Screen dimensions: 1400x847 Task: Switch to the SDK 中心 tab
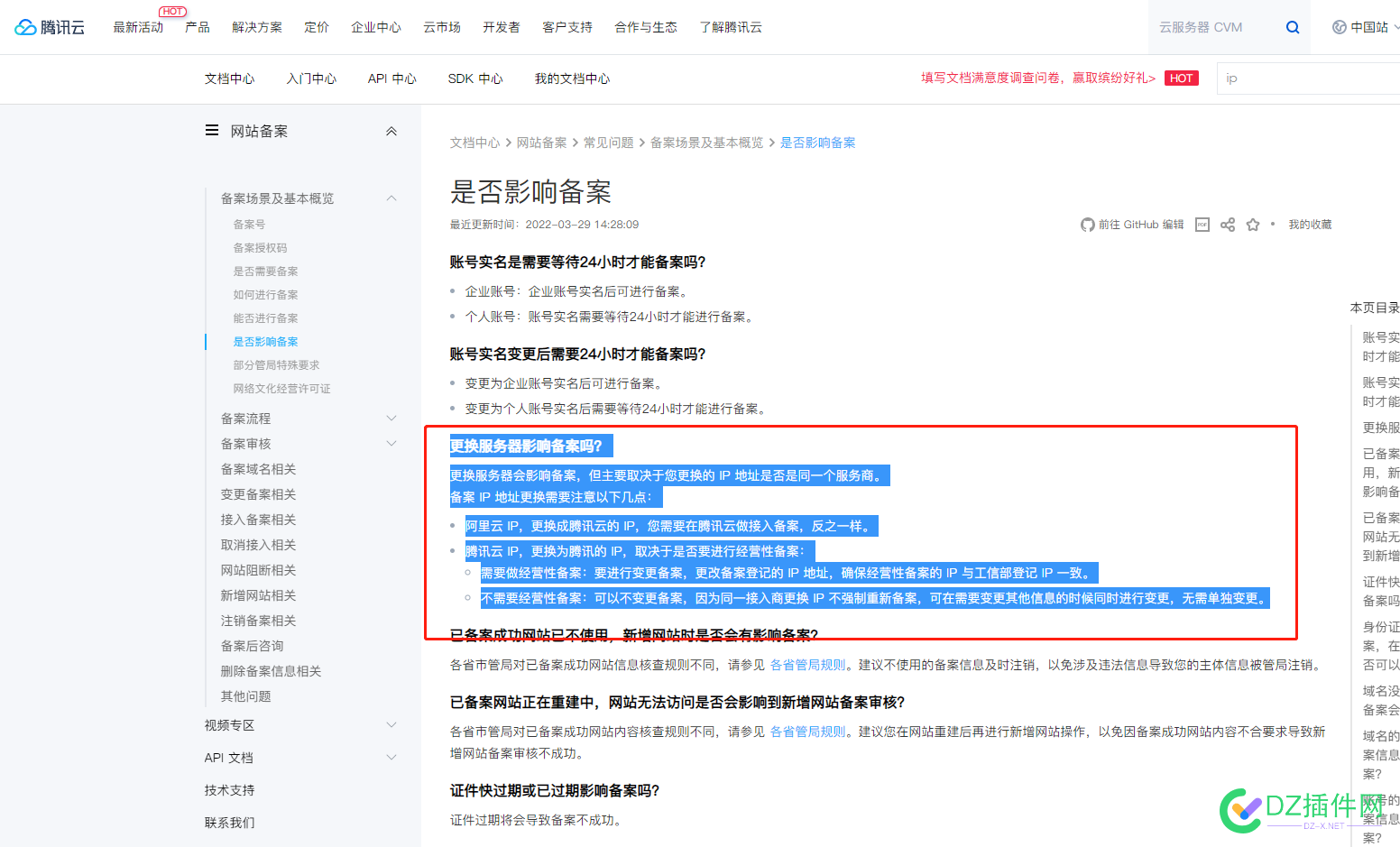(475, 78)
